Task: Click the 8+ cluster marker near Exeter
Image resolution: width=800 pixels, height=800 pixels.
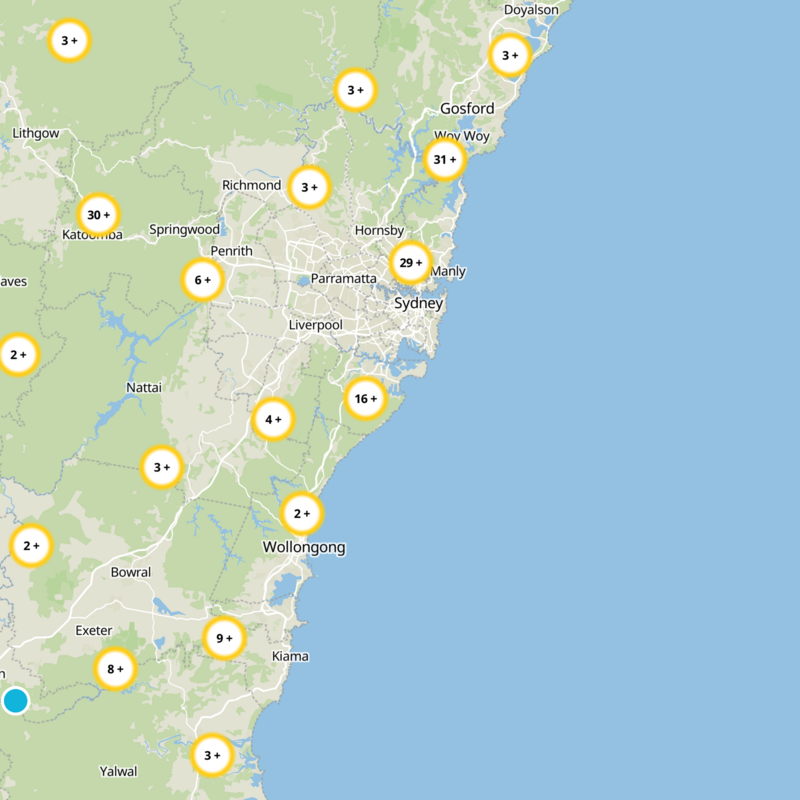Action: click(x=114, y=666)
